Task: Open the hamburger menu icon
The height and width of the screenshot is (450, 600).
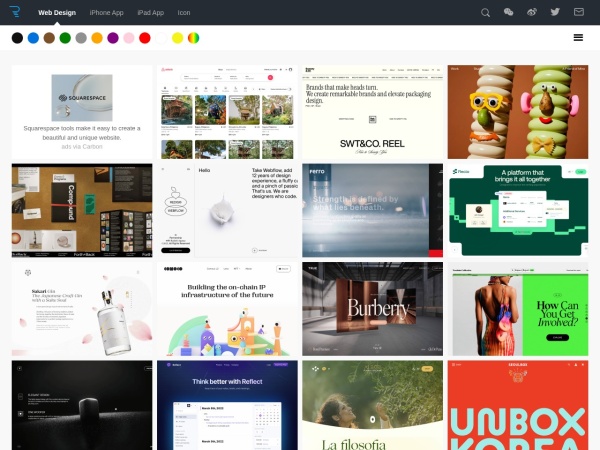Action: [578, 37]
